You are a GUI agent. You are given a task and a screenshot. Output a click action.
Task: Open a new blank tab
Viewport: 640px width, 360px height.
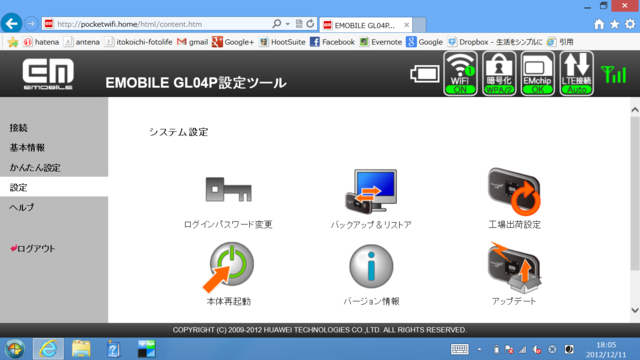[x=420, y=25]
